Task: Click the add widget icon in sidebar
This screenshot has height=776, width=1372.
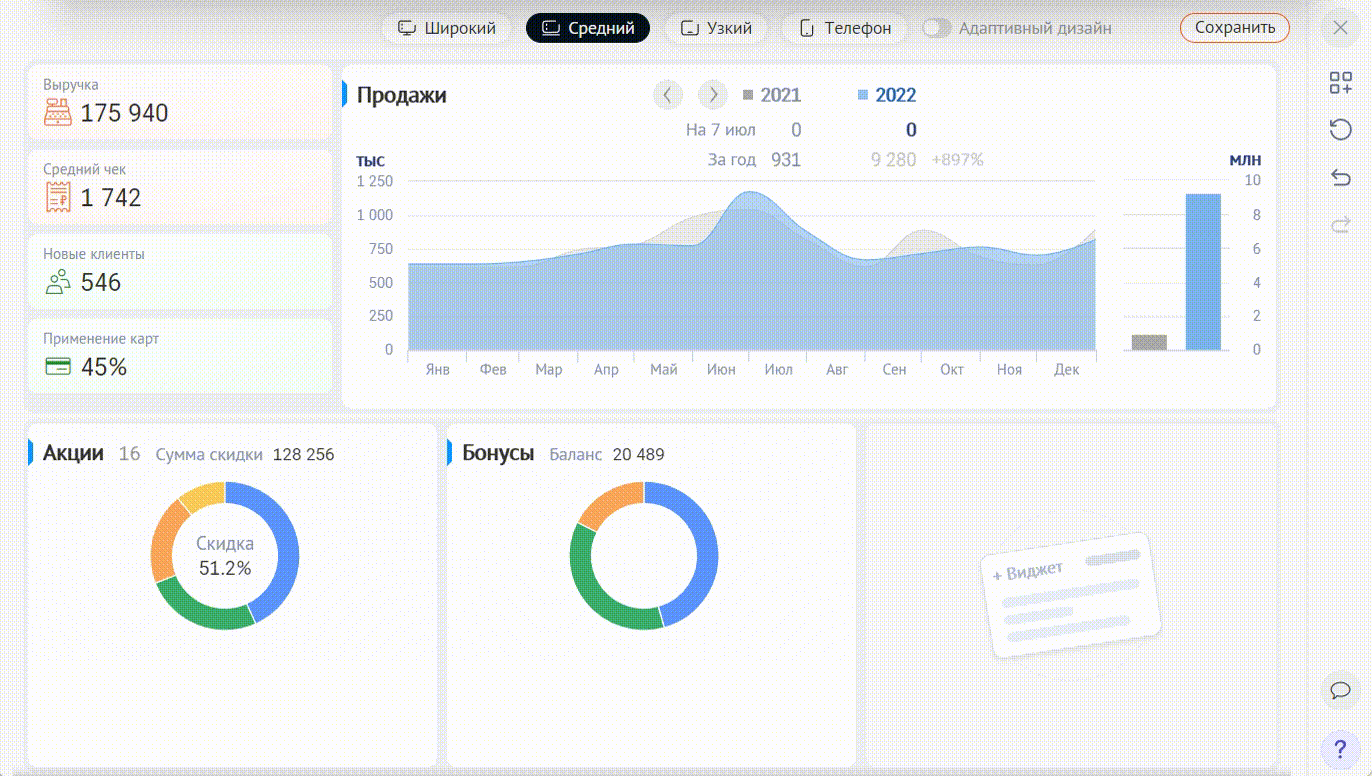Action: tap(1340, 83)
